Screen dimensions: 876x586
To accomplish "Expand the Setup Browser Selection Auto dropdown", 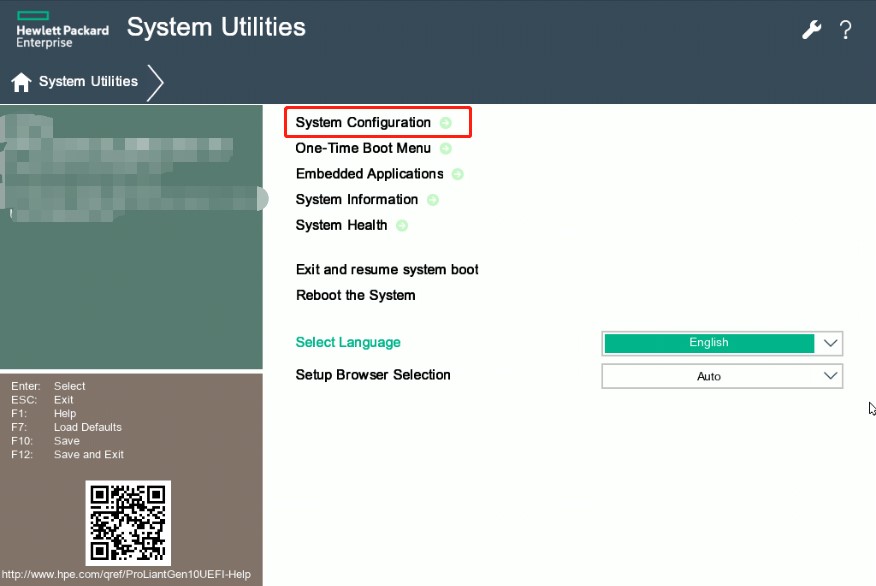I will coord(722,376).
